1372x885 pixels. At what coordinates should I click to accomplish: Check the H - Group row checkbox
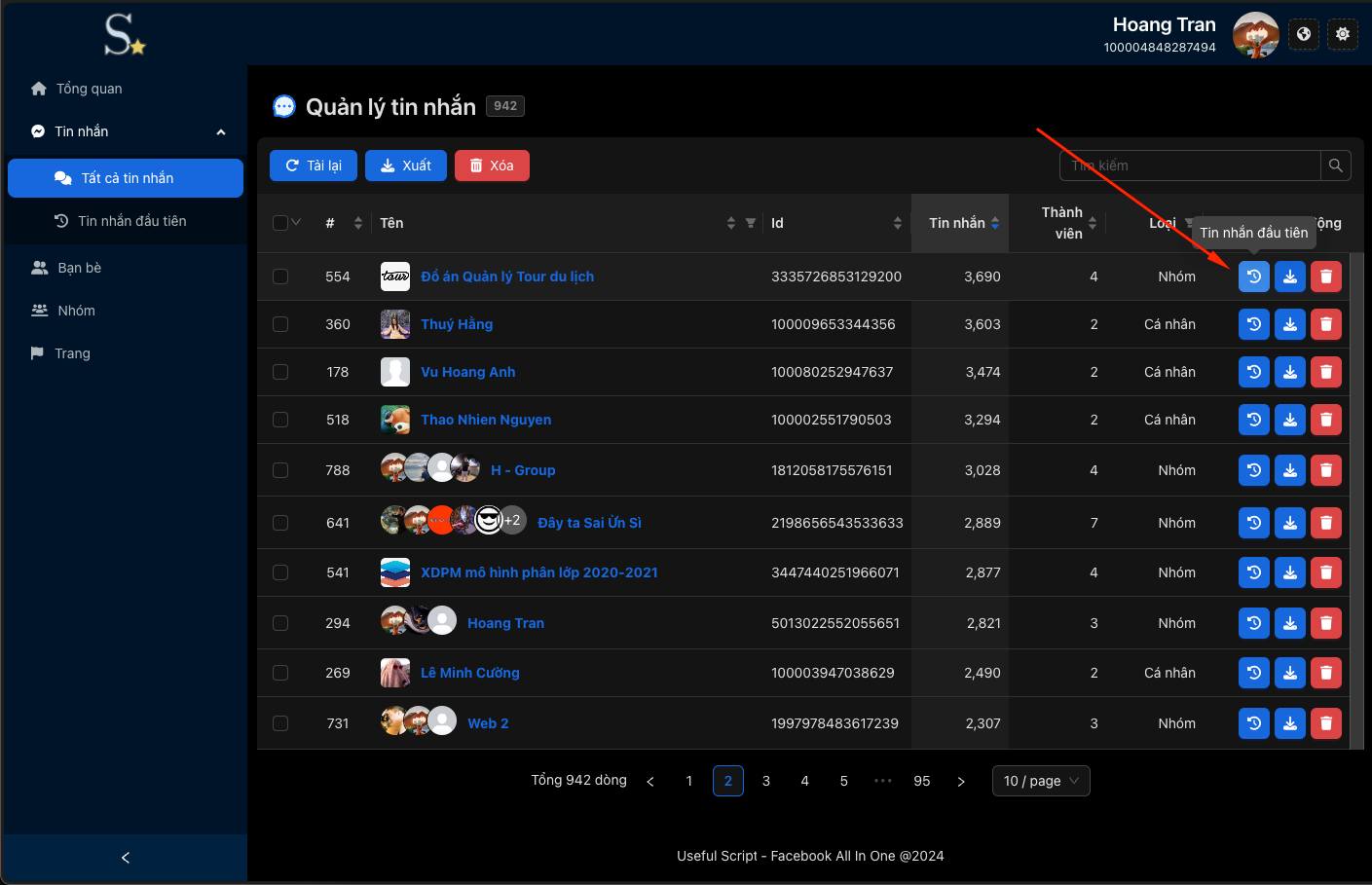(x=280, y=470)
